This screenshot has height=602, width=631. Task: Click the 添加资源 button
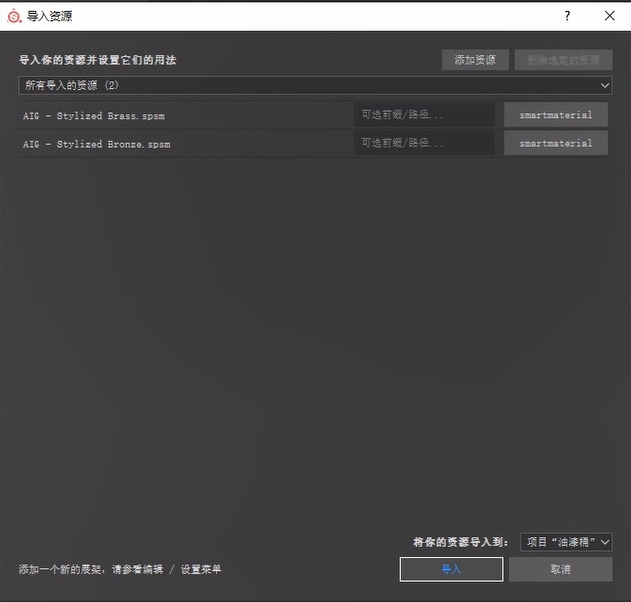click(475, 60)
